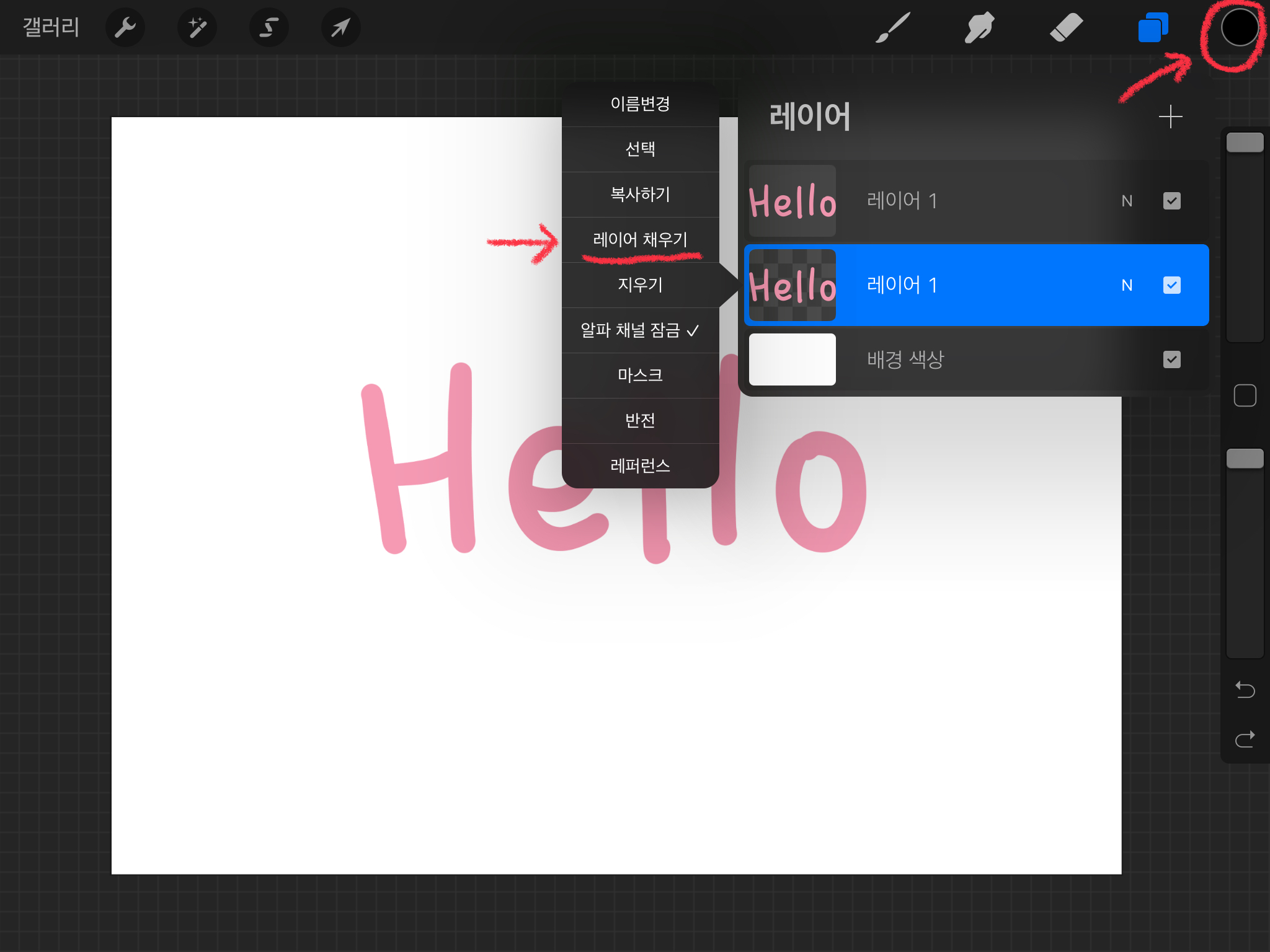
Task: Select the Paint brush tool
Action: point(893,28)
